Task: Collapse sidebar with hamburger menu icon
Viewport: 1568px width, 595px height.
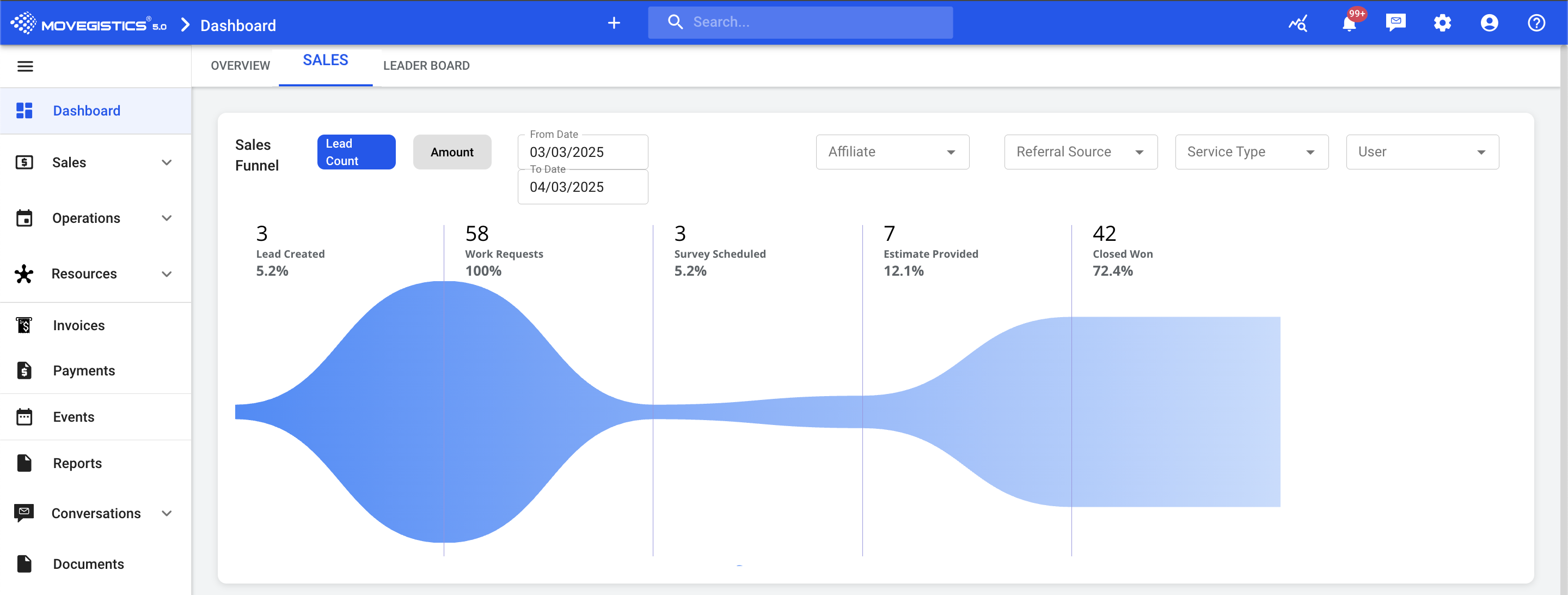Action: 25,66
